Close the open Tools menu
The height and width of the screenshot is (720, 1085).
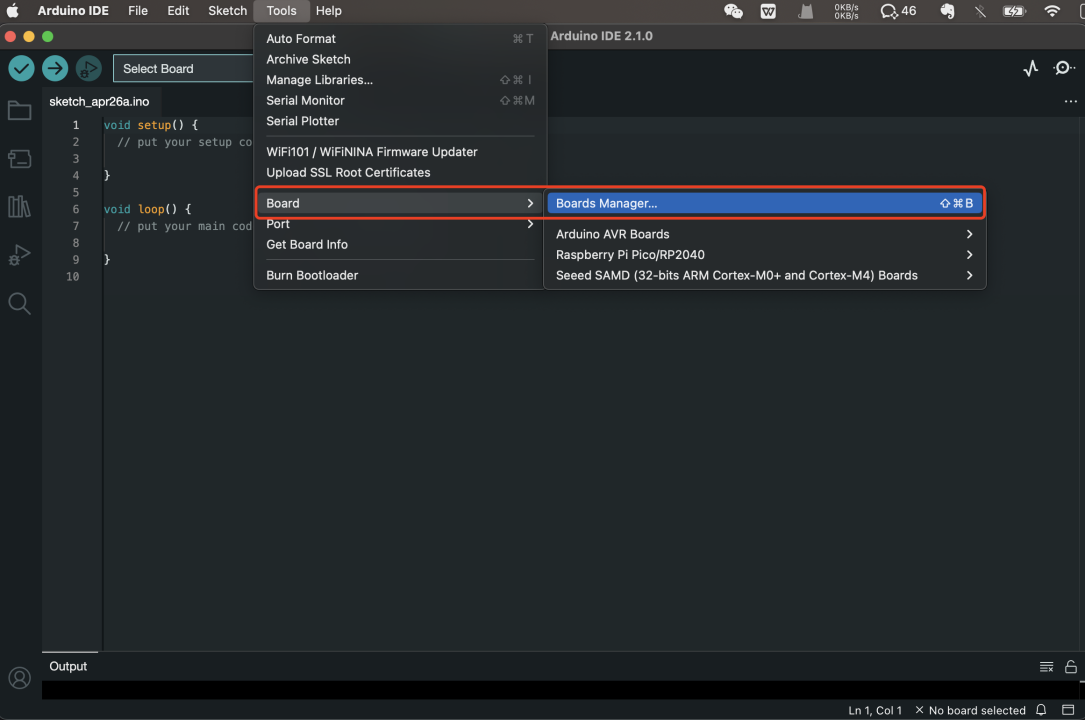(x=282, y=10)
